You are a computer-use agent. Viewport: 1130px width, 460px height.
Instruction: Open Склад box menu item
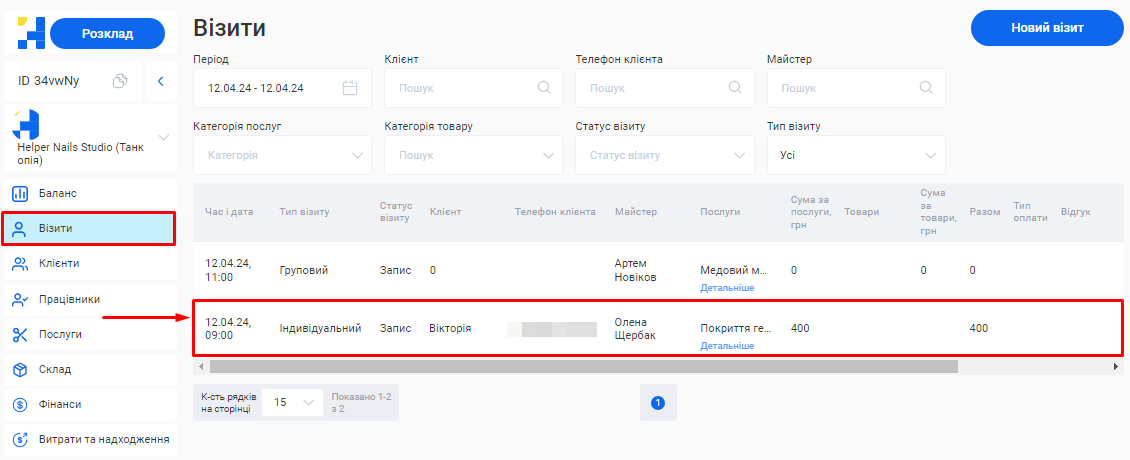coord(55,369)
